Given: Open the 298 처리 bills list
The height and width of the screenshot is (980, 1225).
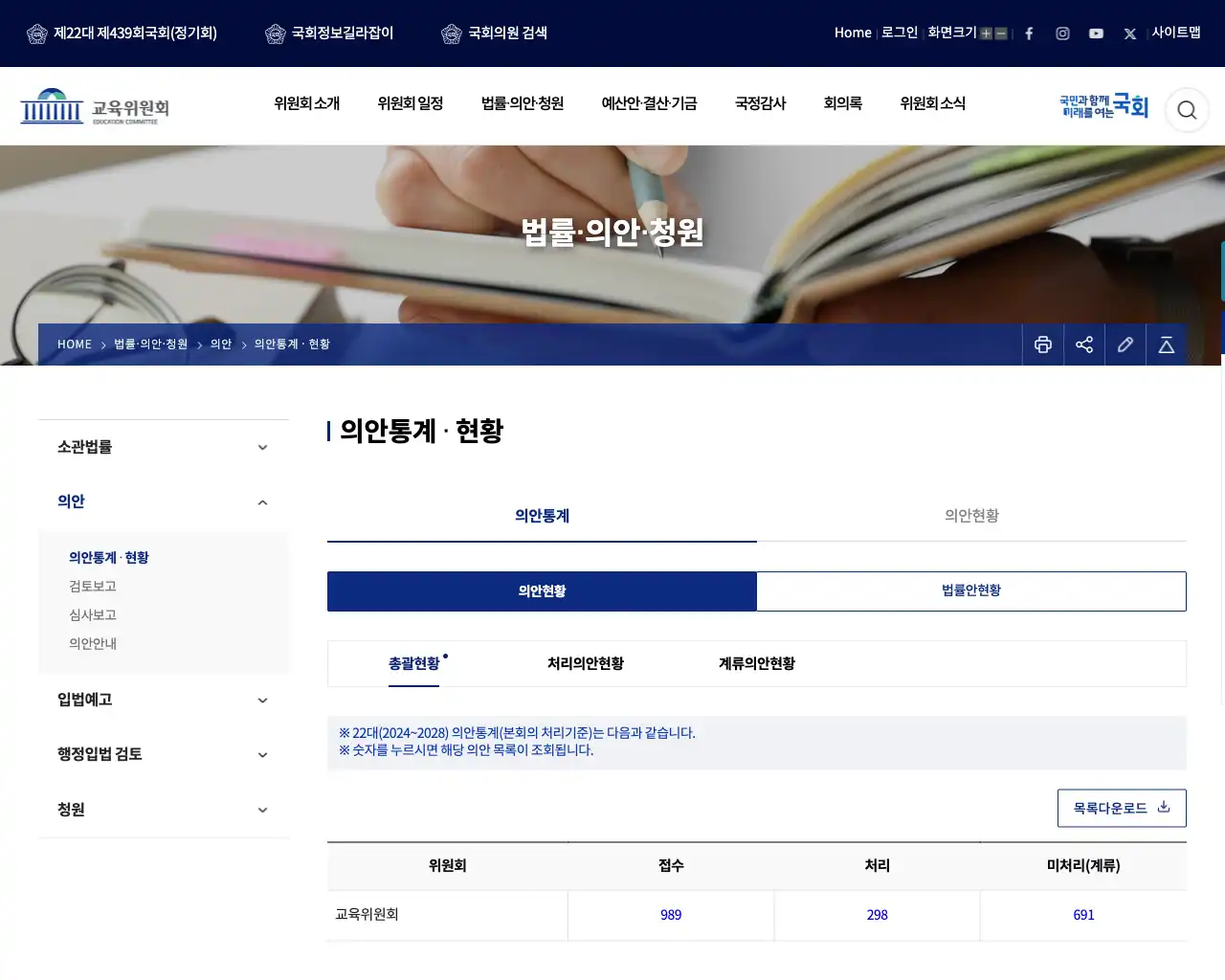Looking at the screenshot, I should pyautogui.click(x=878, y=915).
